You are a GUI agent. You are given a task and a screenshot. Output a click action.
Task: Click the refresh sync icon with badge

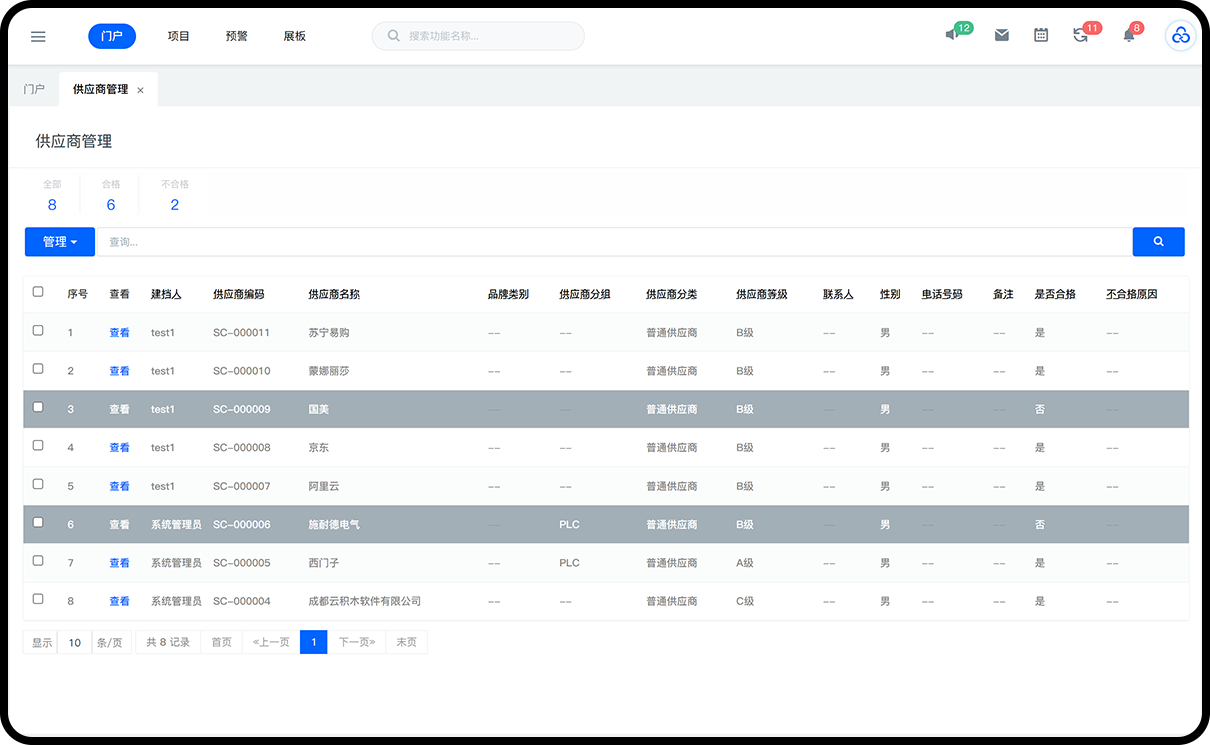(1080, 35)
